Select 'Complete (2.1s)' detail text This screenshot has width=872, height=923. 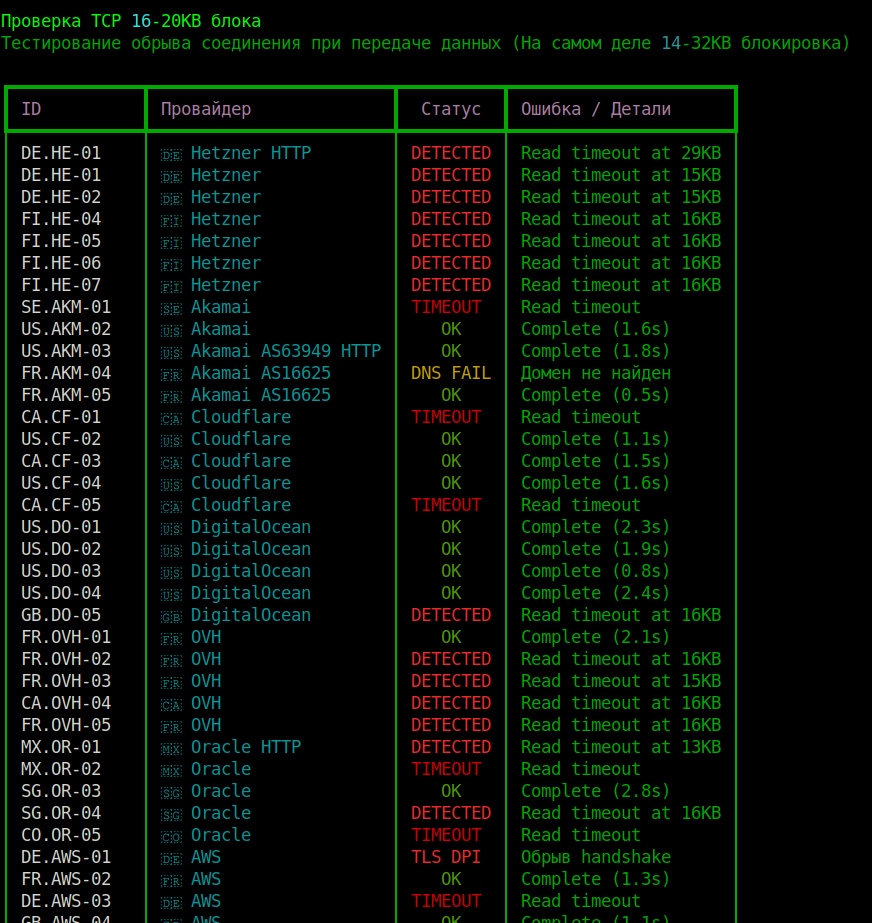click(x=595, y=637)
